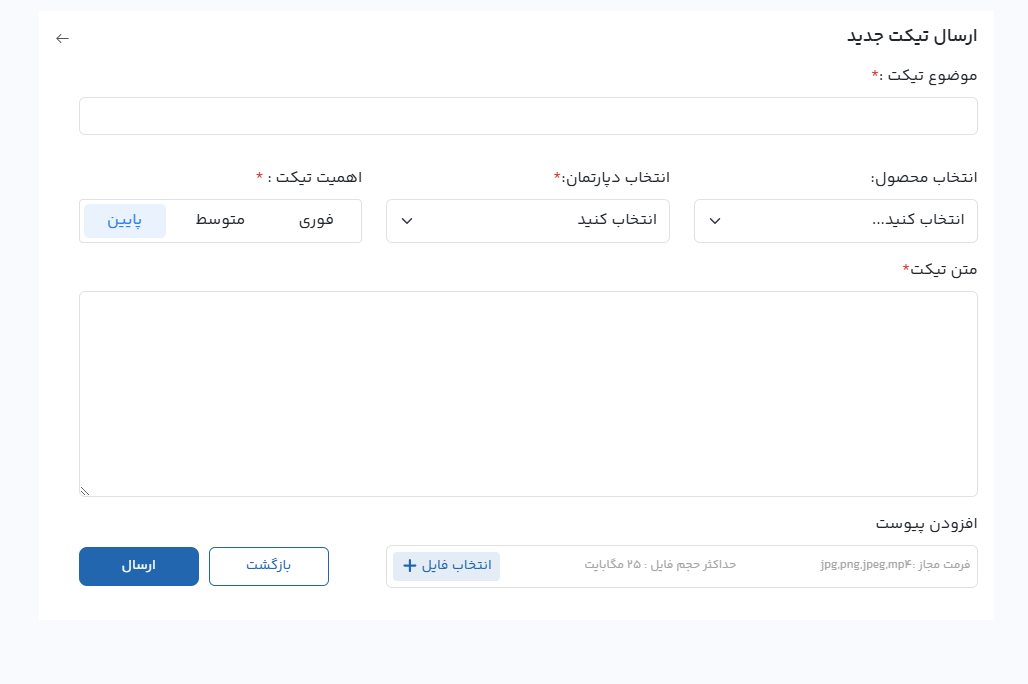Select فوری (urgent) priority
The height and width of the screenshot is (684, 1028).
(316, 220)
